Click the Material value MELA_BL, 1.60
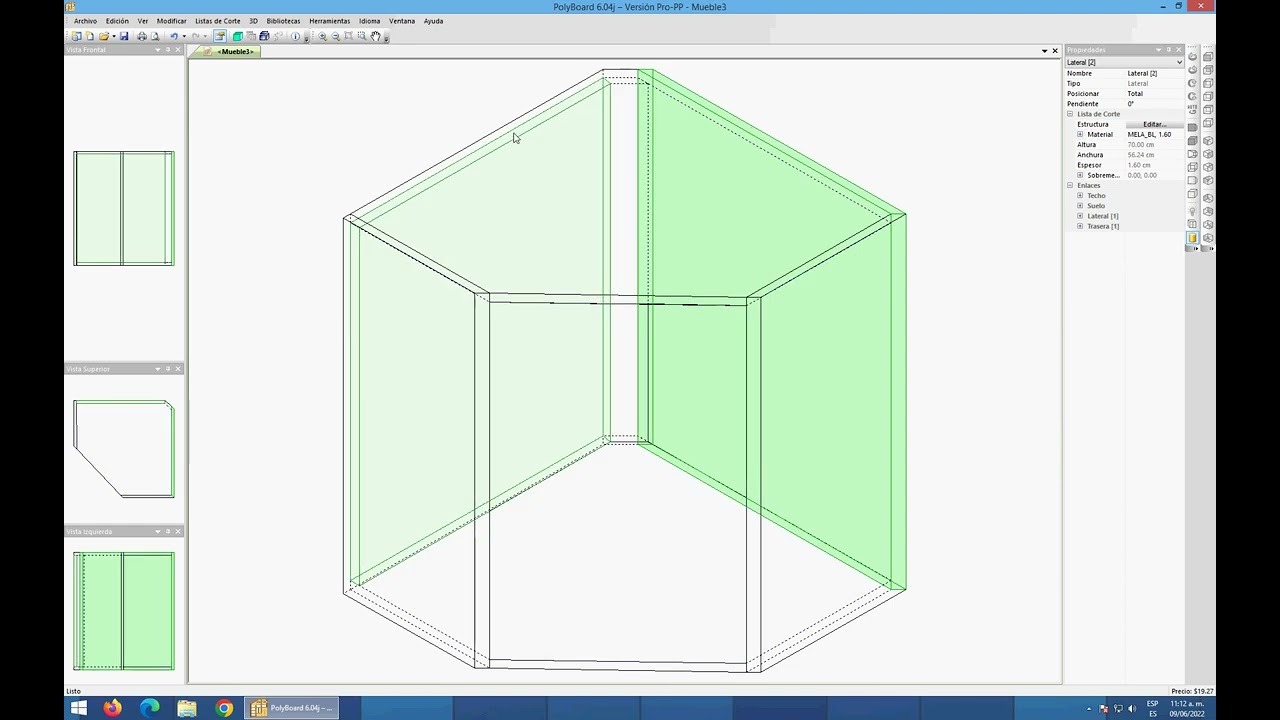Image resolution: width=1280 pixels, height=720 pixels. click(1154, 134)
